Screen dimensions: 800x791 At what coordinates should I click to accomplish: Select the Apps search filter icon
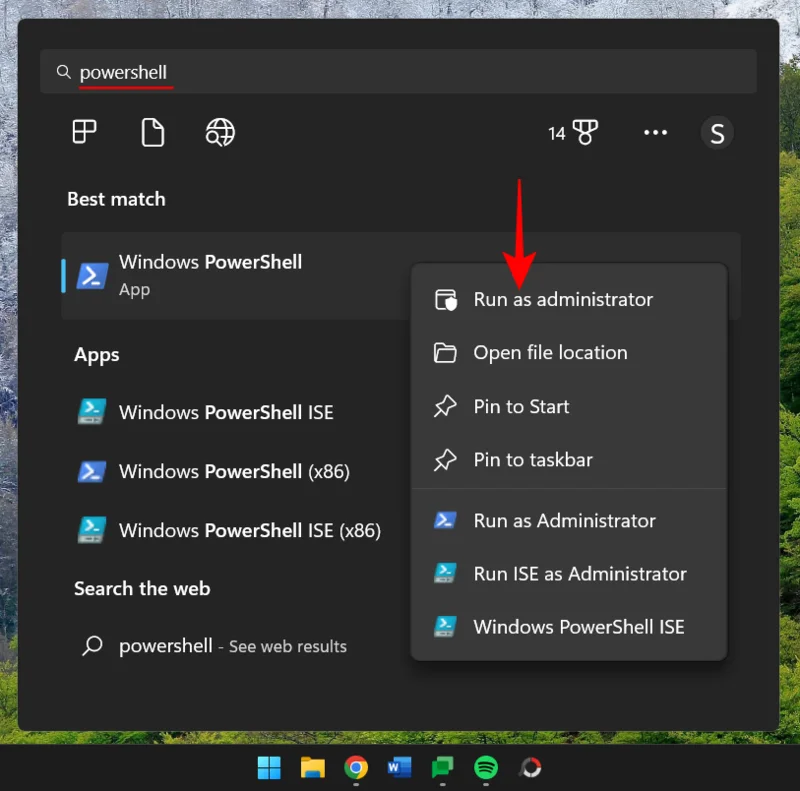84,132
